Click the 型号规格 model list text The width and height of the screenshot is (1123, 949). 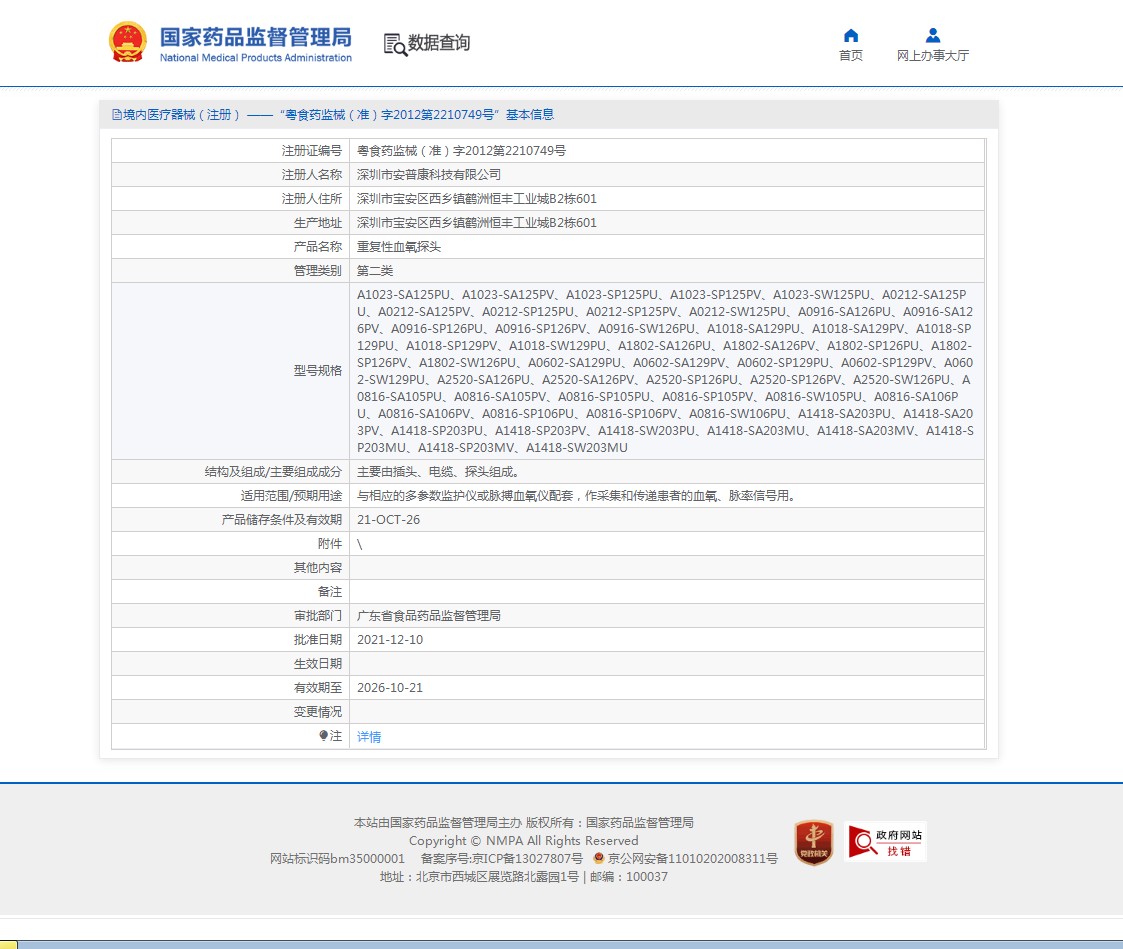[665, 371]
